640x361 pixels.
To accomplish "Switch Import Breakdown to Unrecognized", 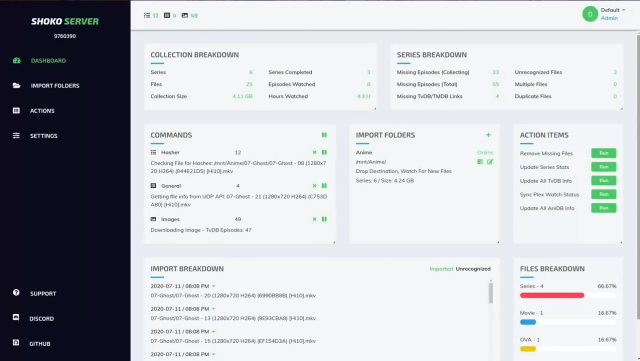I will [x=473, y=269].
